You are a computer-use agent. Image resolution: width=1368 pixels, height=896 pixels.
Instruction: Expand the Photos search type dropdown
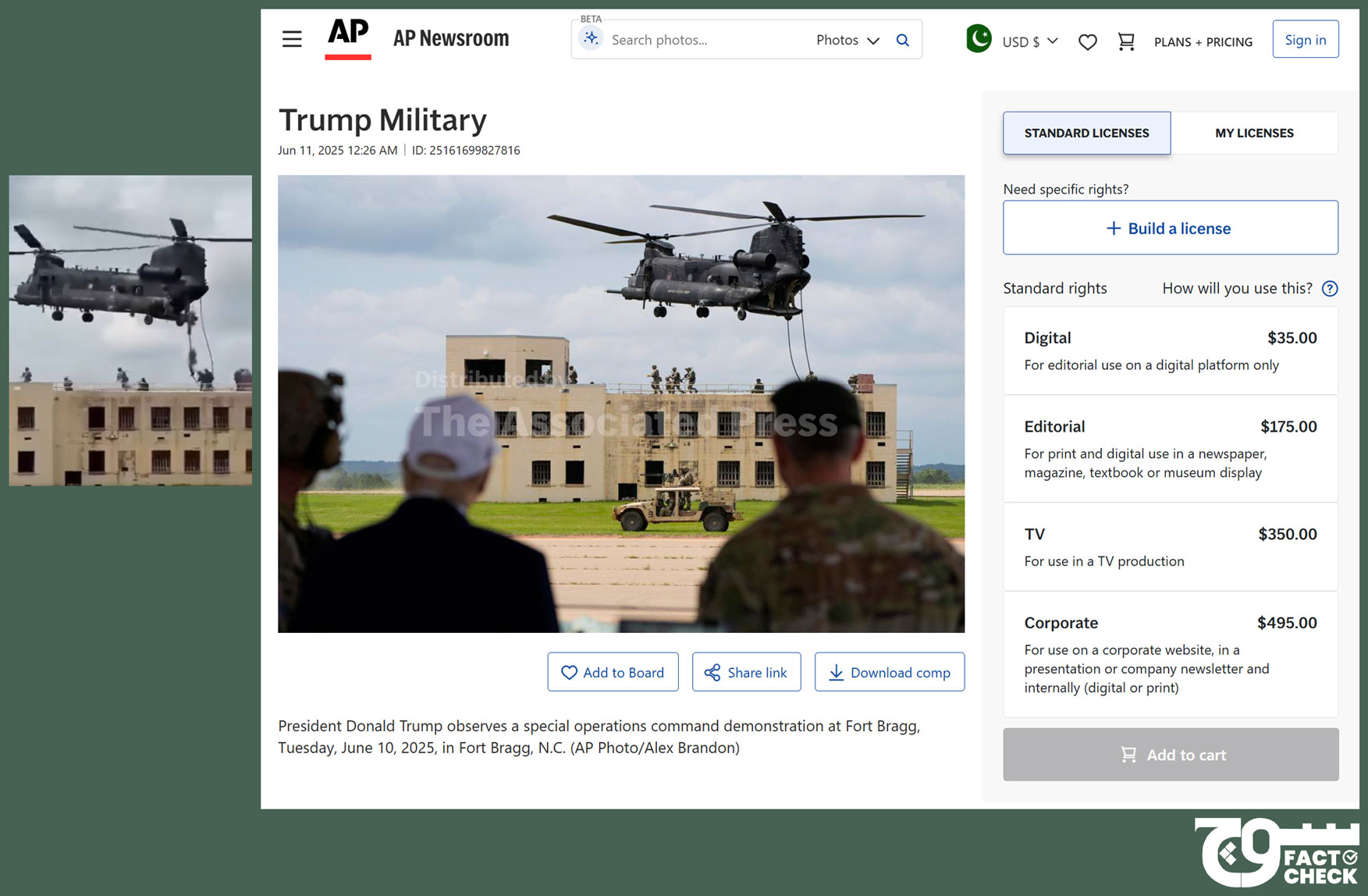pos(847,40)
